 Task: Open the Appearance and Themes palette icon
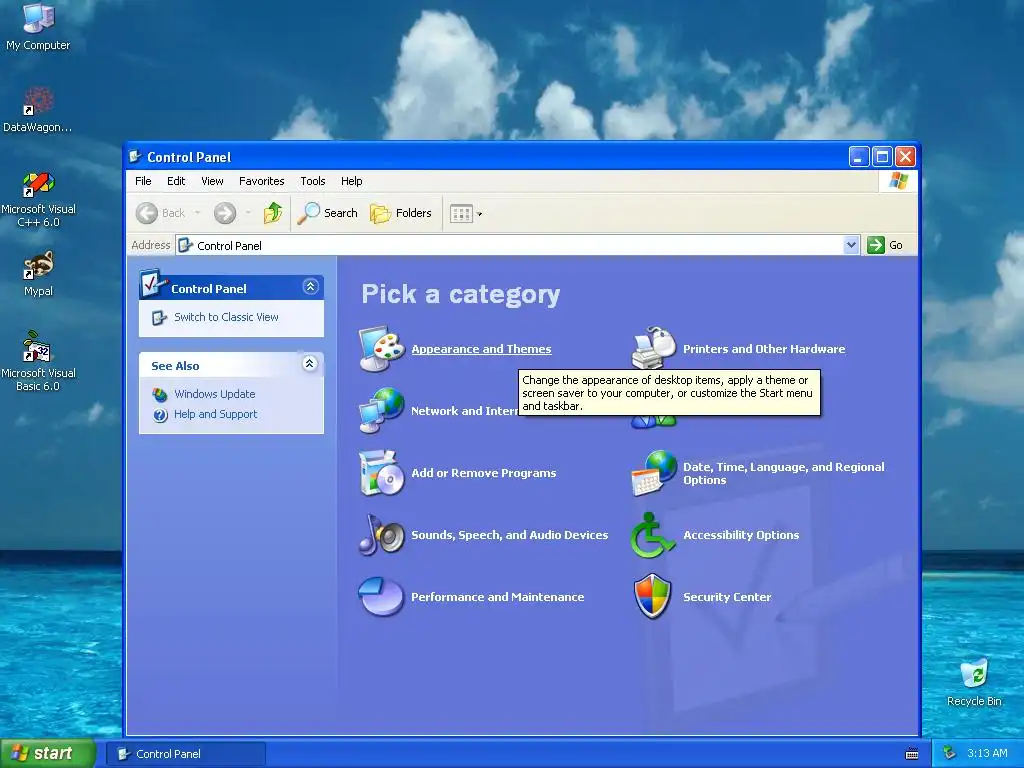tap(381, 349)
